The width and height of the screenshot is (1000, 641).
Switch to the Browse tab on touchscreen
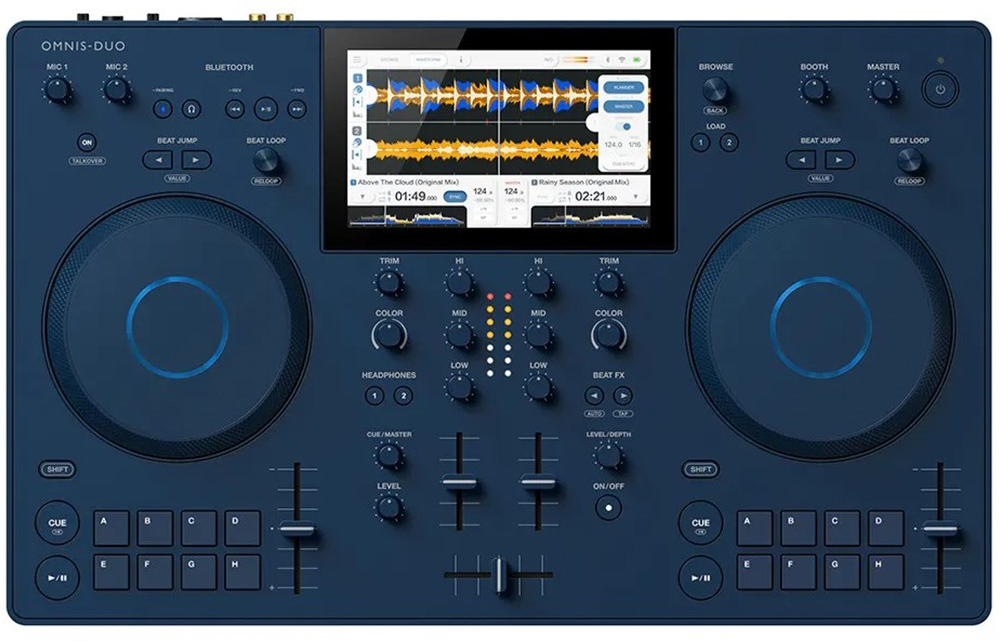pos(389,60)
